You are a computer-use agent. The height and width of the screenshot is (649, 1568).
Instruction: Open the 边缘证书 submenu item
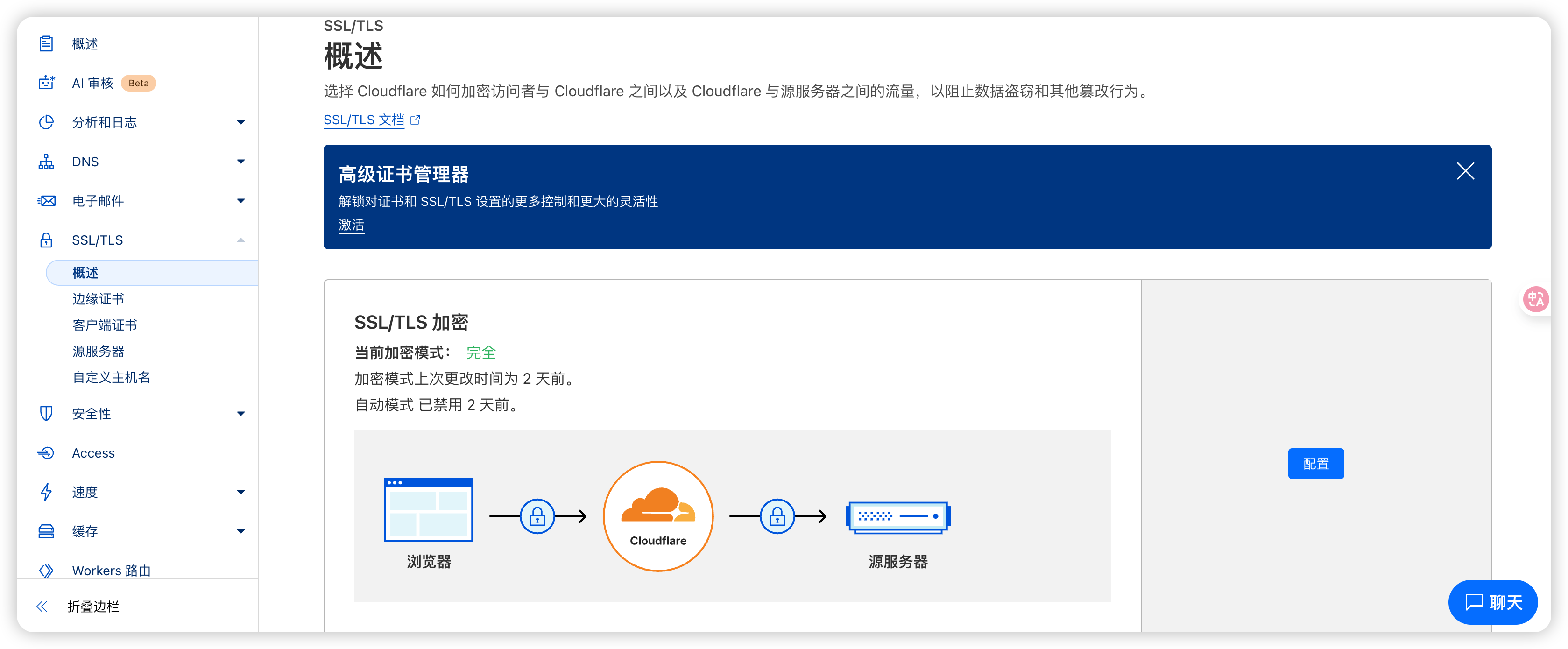tap(98, 299)
